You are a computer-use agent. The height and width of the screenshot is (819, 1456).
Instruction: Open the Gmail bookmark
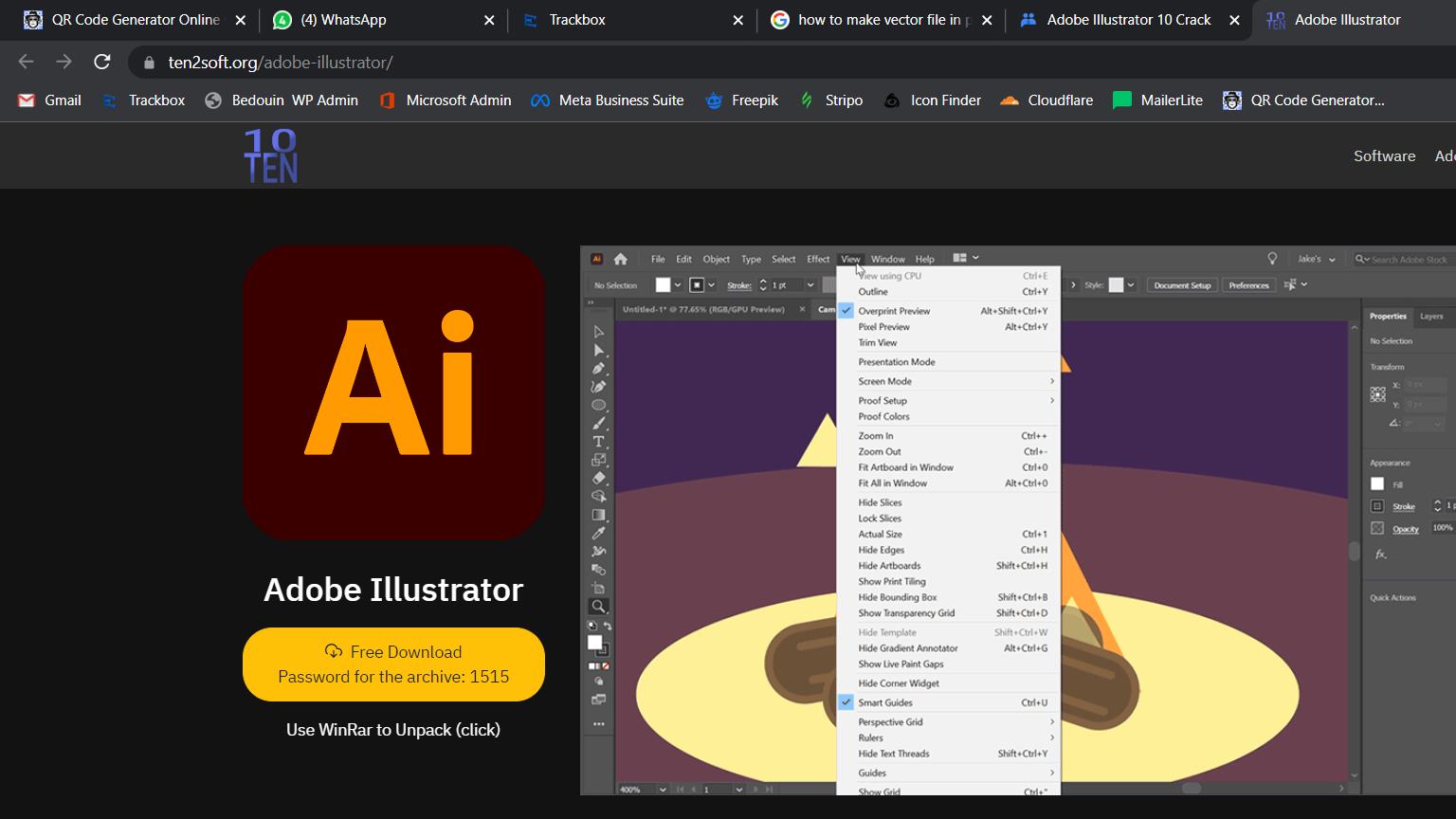[50, 100]
